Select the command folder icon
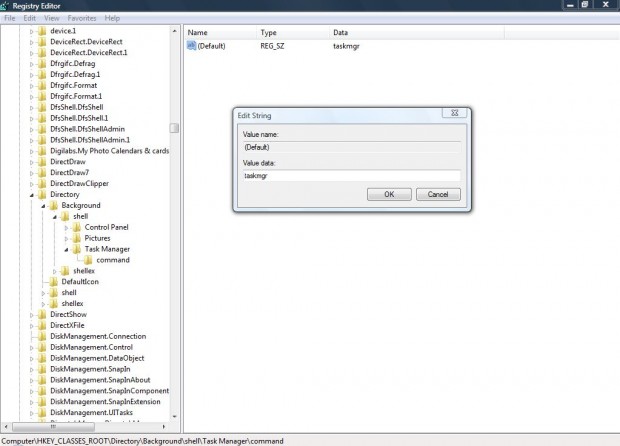 coord(88,260)
